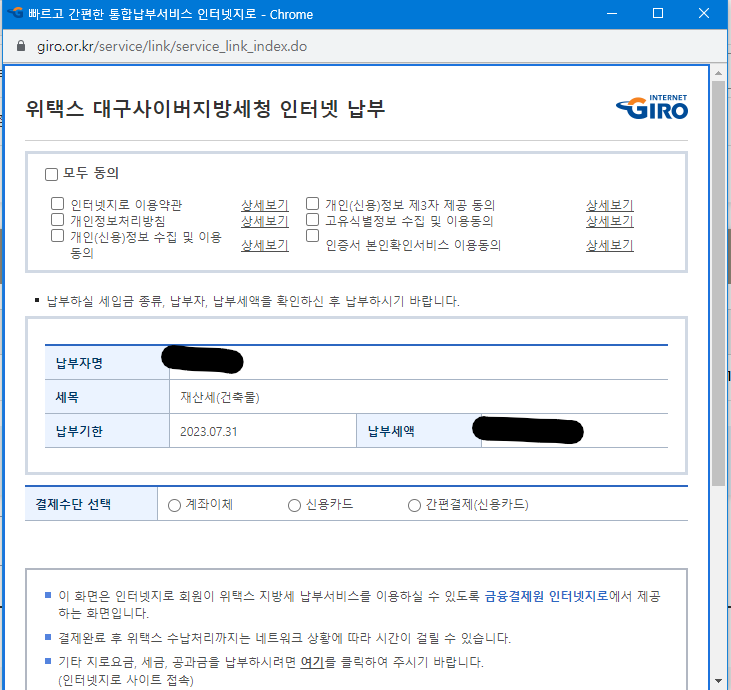Select 신용카드 payment method

294,505
